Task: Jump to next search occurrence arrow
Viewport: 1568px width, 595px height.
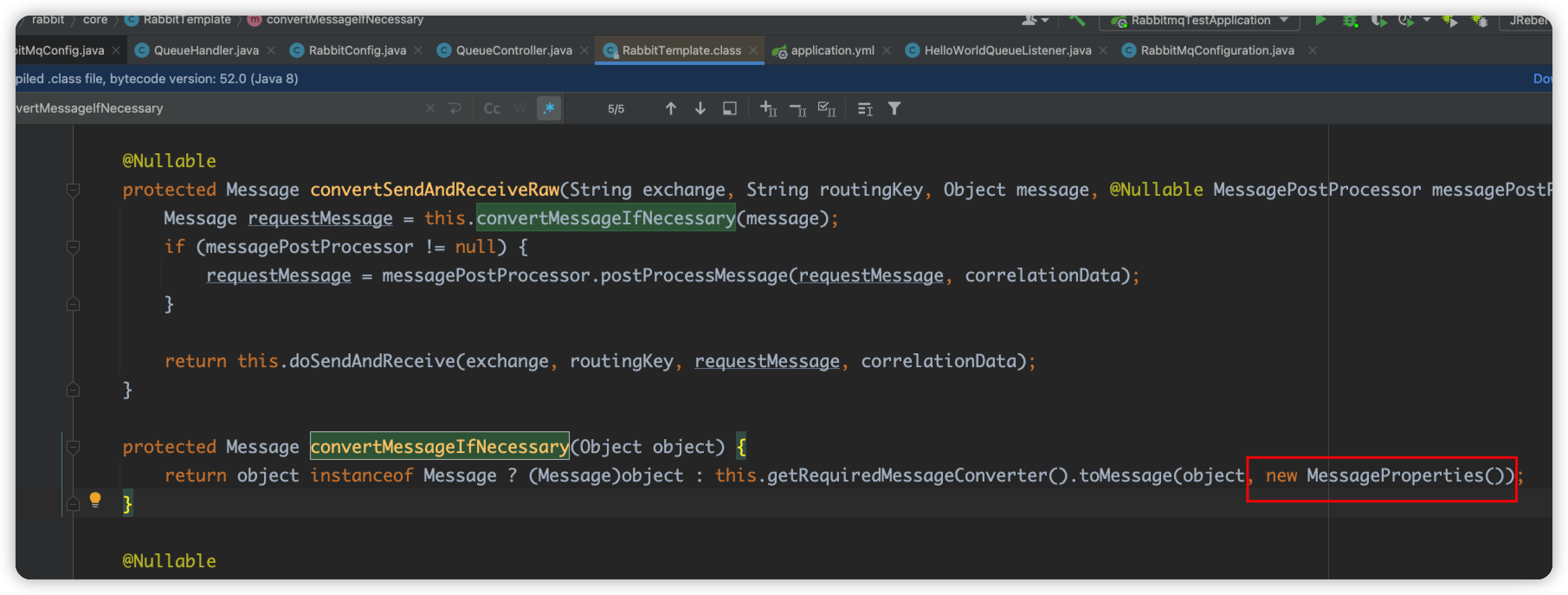Action: coord(700,108)
